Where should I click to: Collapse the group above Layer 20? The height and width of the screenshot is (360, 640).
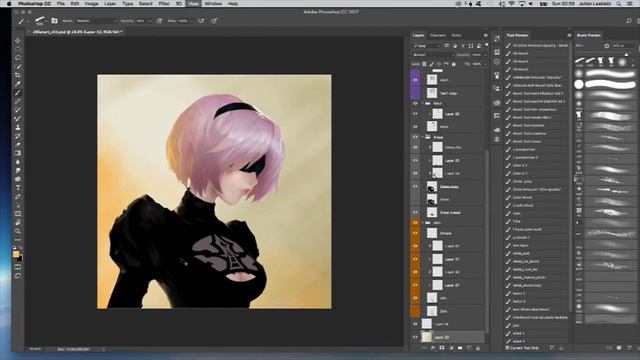(422, 104)
